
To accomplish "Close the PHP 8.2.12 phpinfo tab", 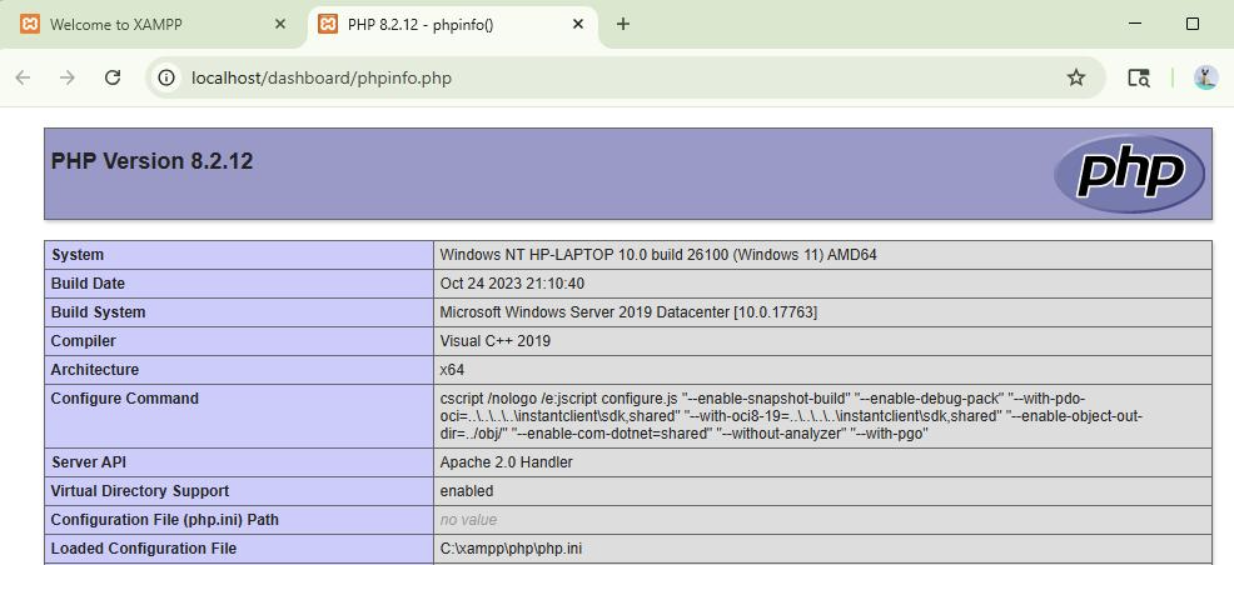I will pyautogui.click(x=578, y=24).
